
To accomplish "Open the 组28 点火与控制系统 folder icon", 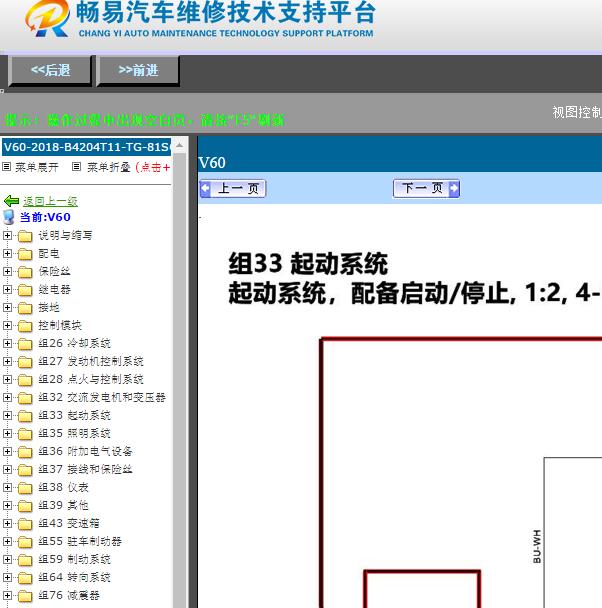I will pyautogui.click(x=25, y=380).
